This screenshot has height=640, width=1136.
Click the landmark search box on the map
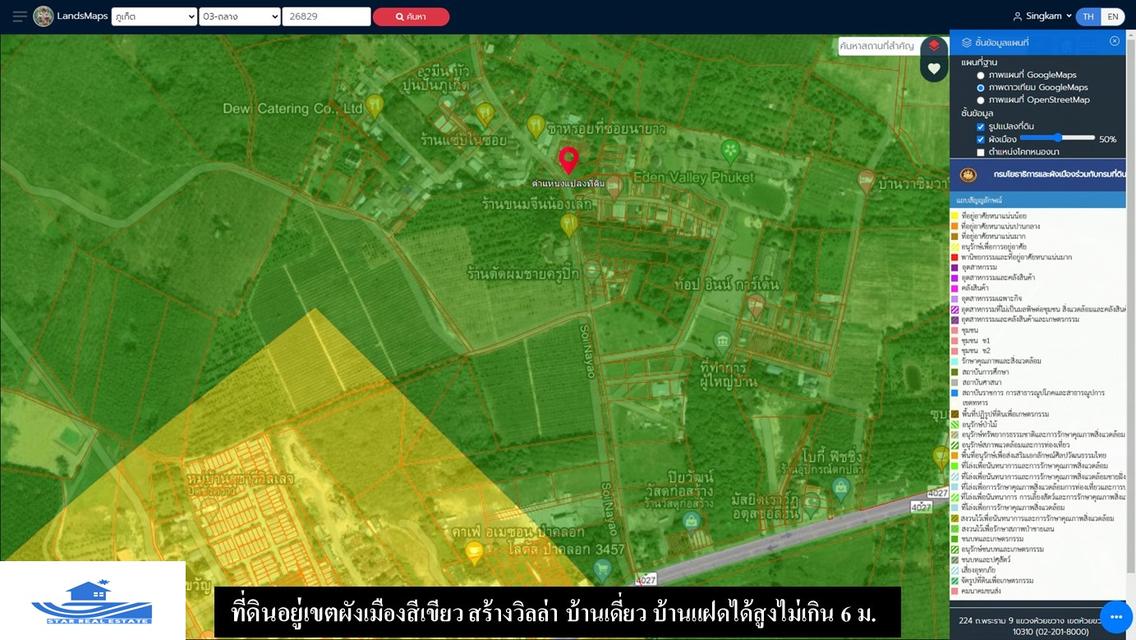click(x=879, y=46)
